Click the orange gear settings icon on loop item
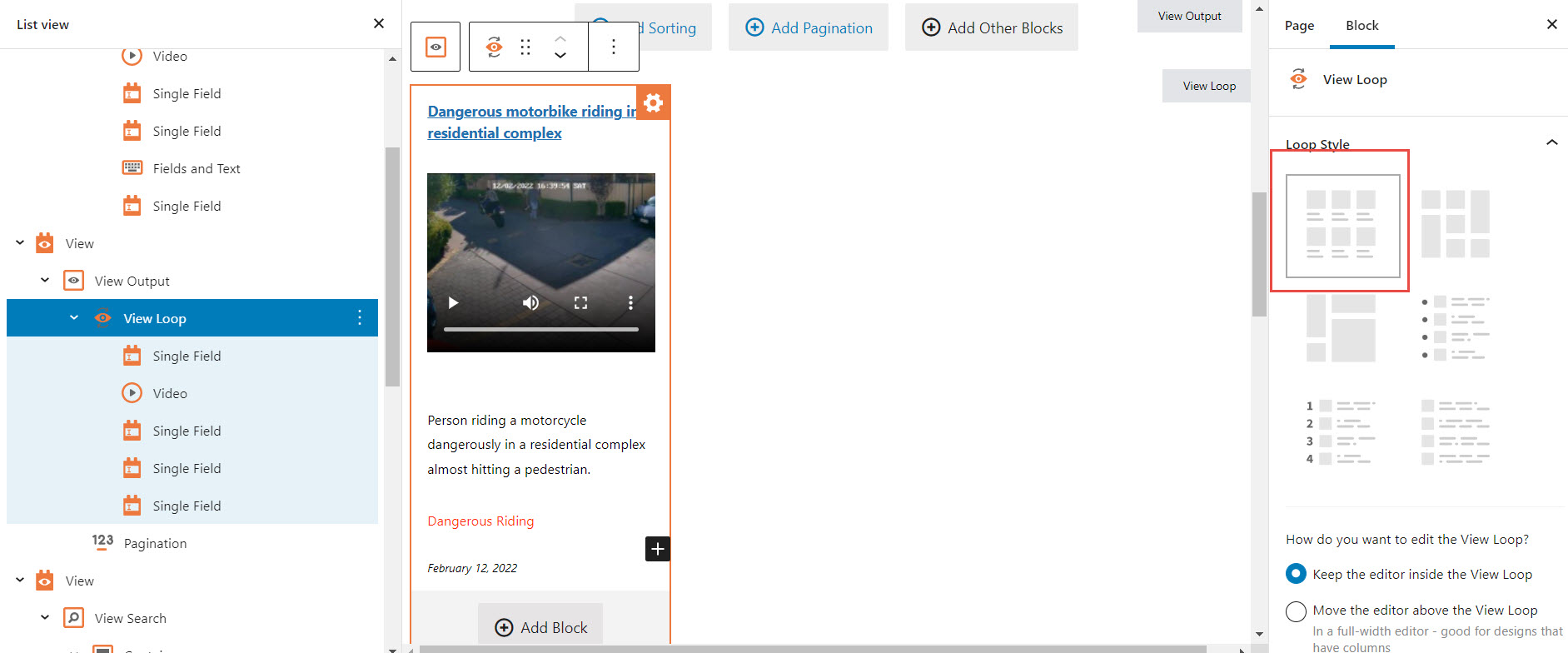Screen dimensions: 1568x653 point(654,102)
